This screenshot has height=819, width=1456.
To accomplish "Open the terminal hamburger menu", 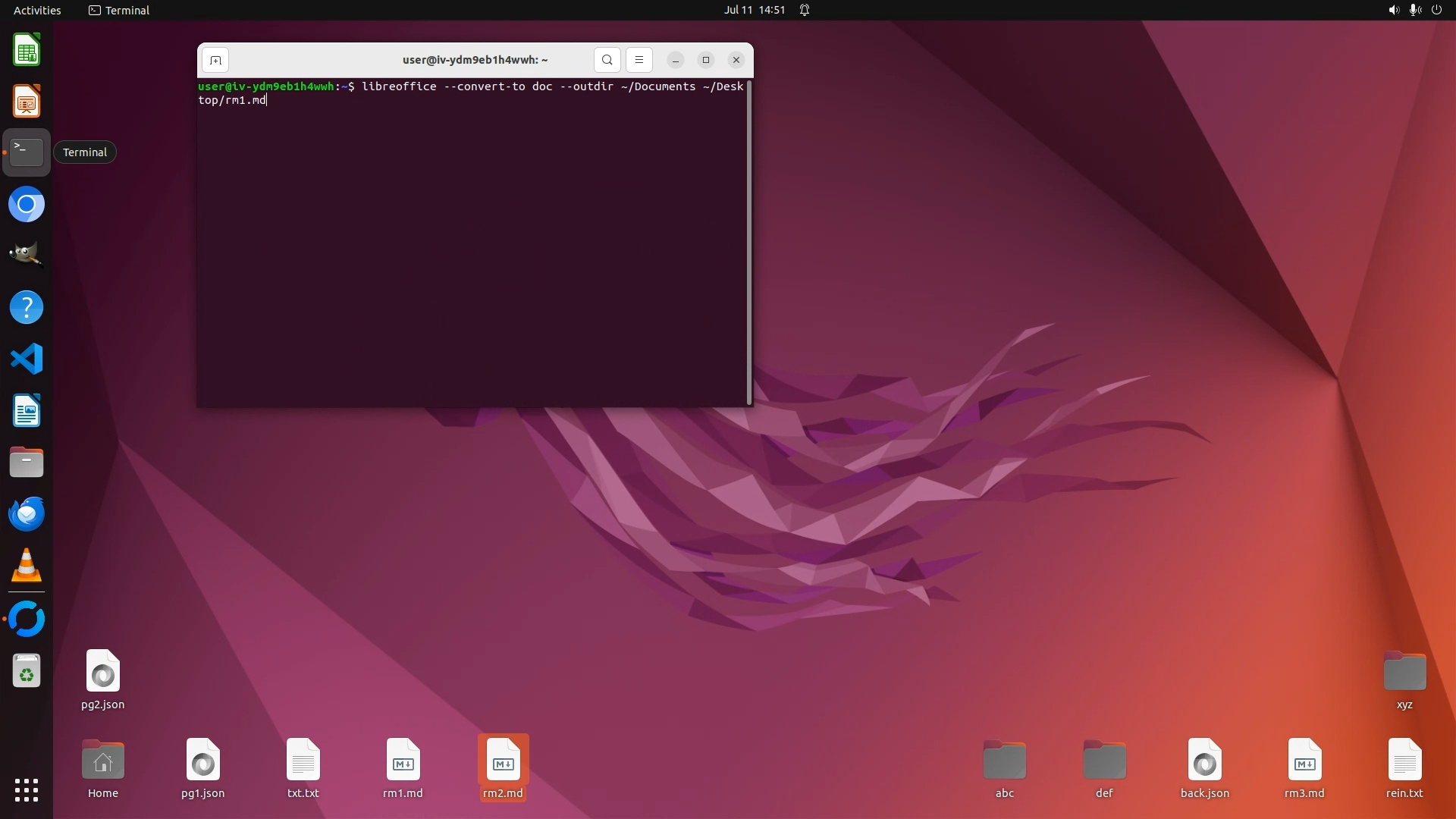I will [x=639, y=60].
